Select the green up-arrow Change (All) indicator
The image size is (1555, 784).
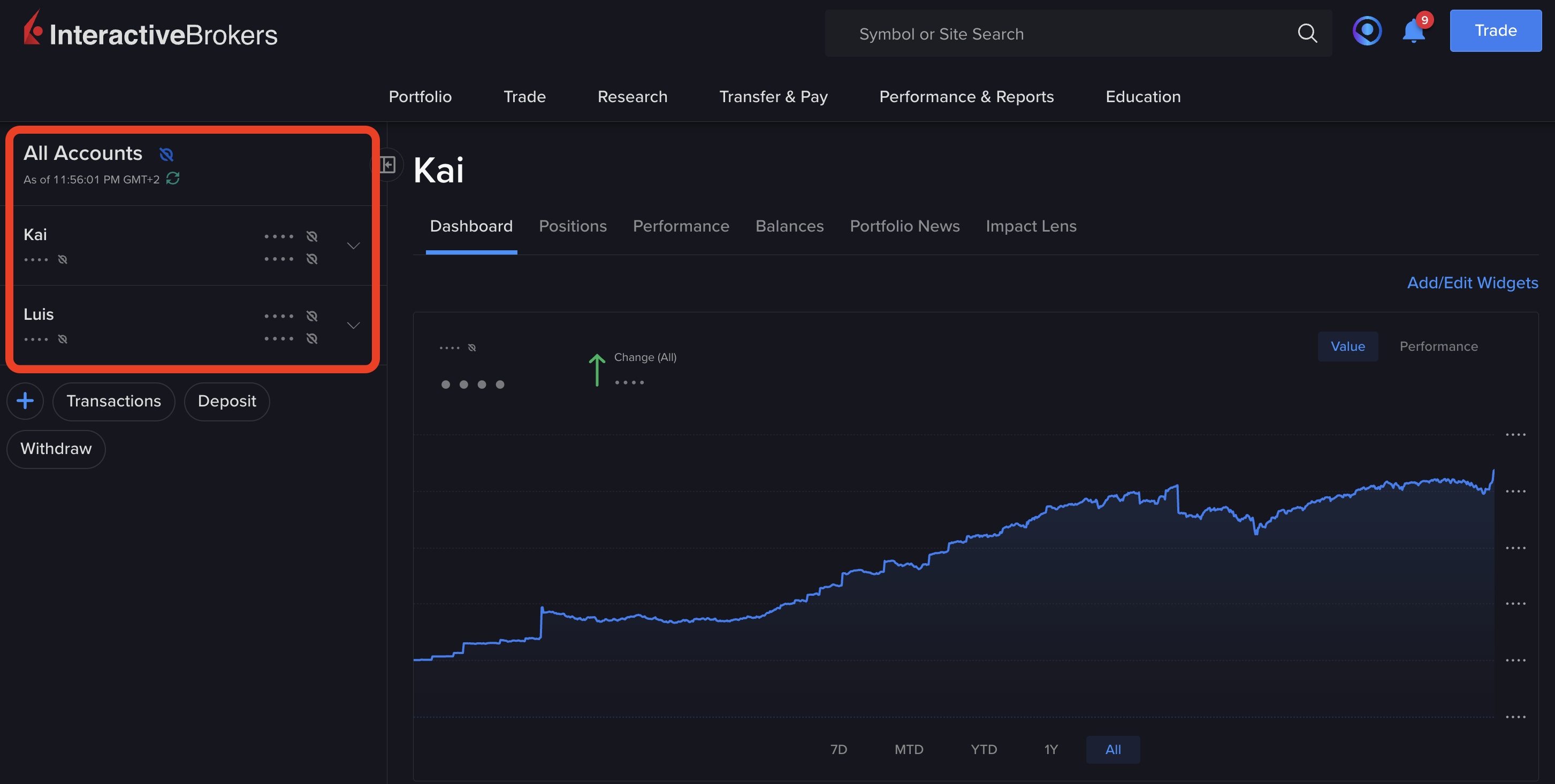tap(597, 368)
